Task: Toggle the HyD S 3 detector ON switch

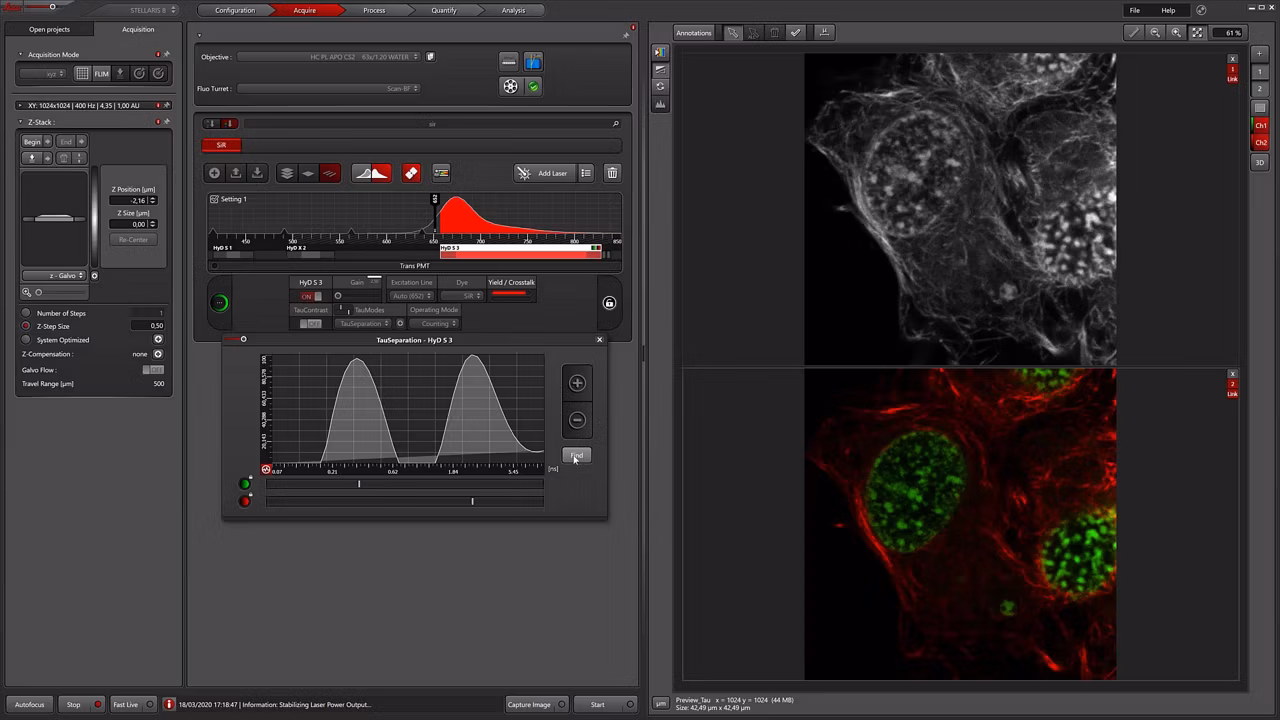Action: coord(311,296)
